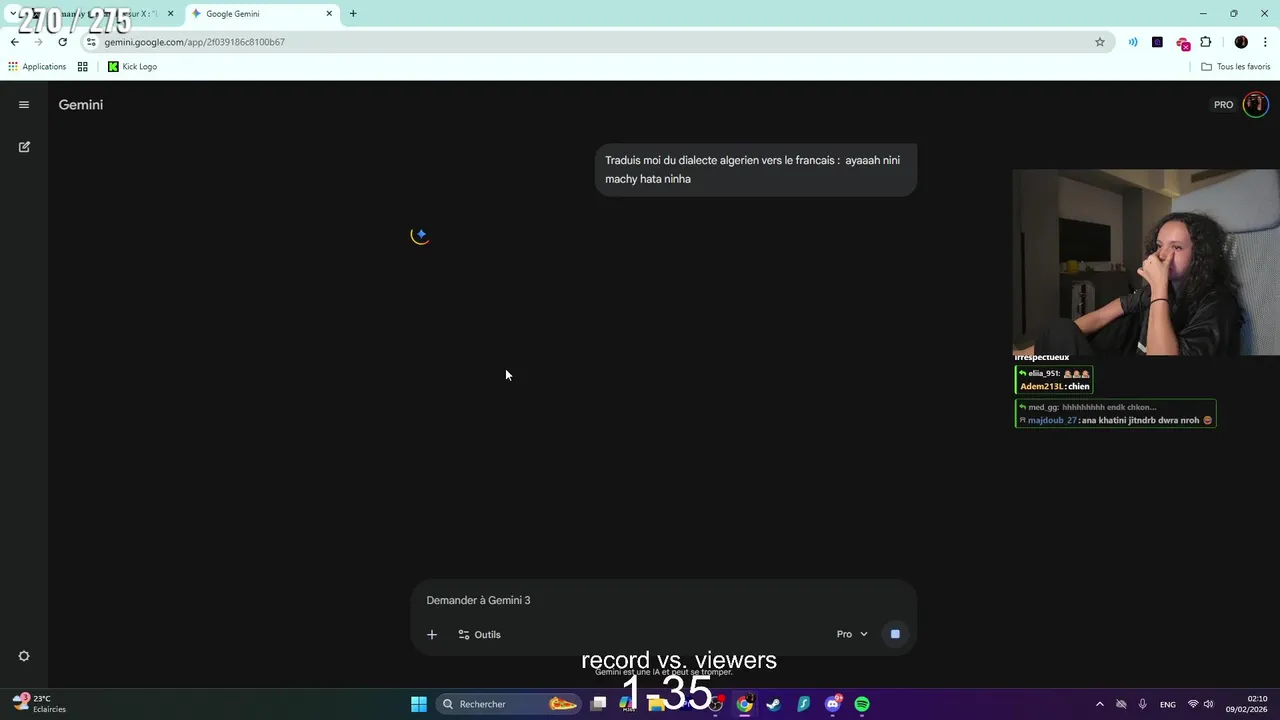
Task: Reload the Gemini page
Action: coord(62,42)
